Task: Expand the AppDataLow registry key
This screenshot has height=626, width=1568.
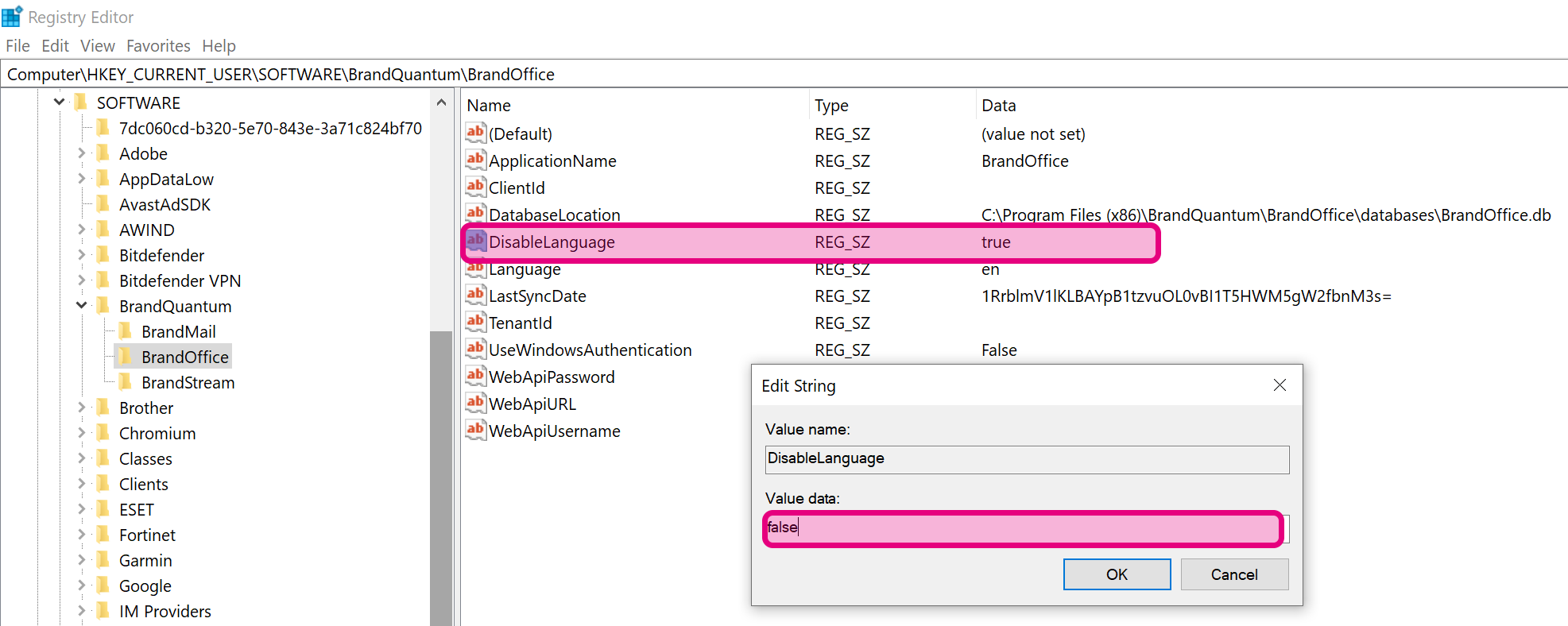Action: coord(81,178)
